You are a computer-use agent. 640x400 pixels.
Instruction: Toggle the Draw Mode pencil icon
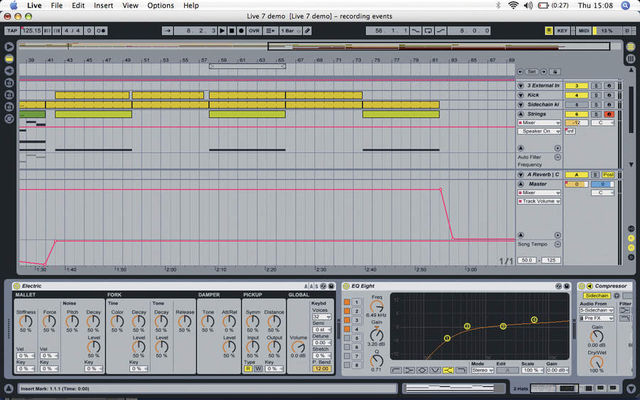point(307,31)
